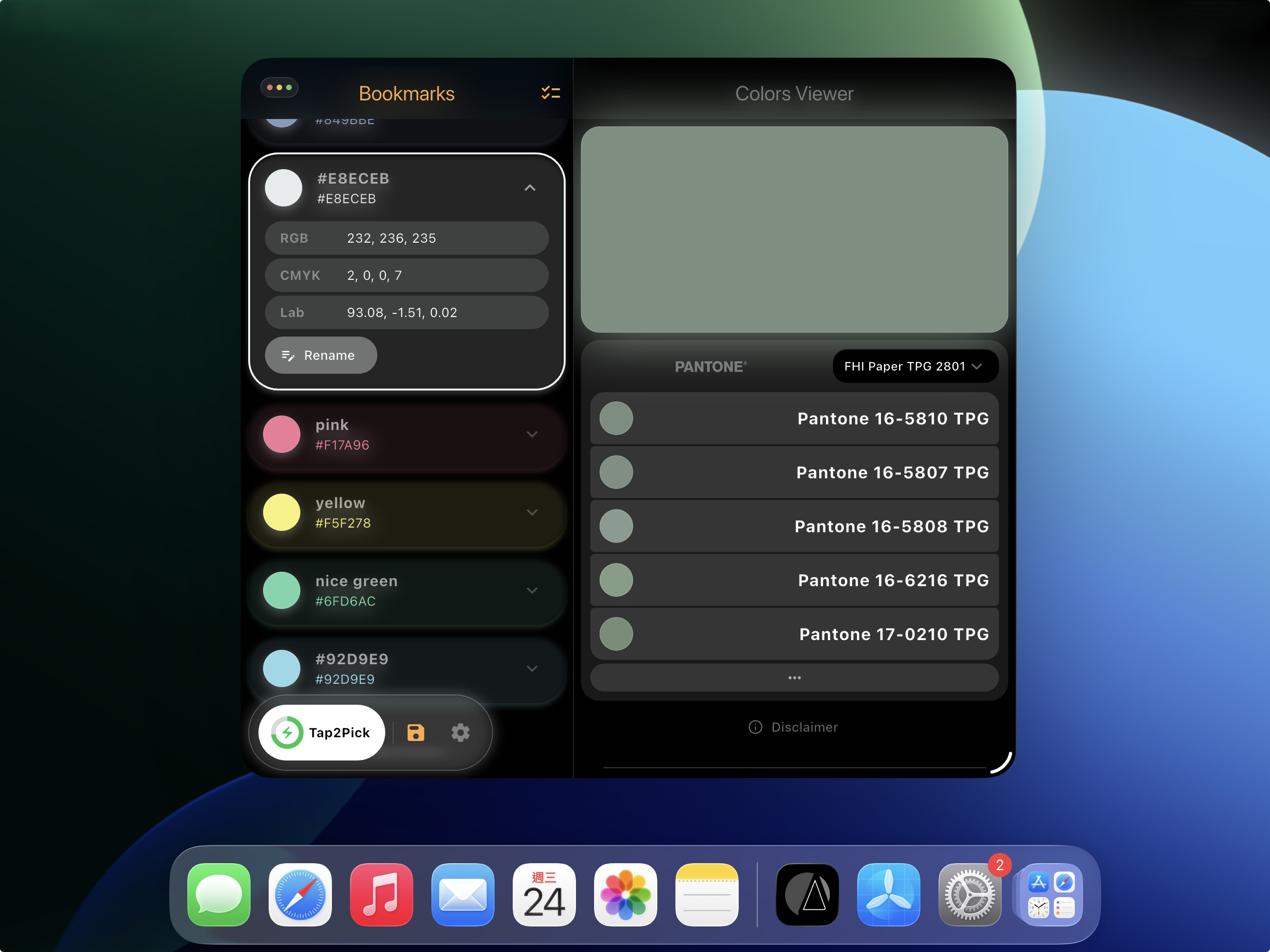Screen dimensions: 1270x952
Task: Open the checklist selection icon beside Bookmarks
Action: [x=550, y=93]
